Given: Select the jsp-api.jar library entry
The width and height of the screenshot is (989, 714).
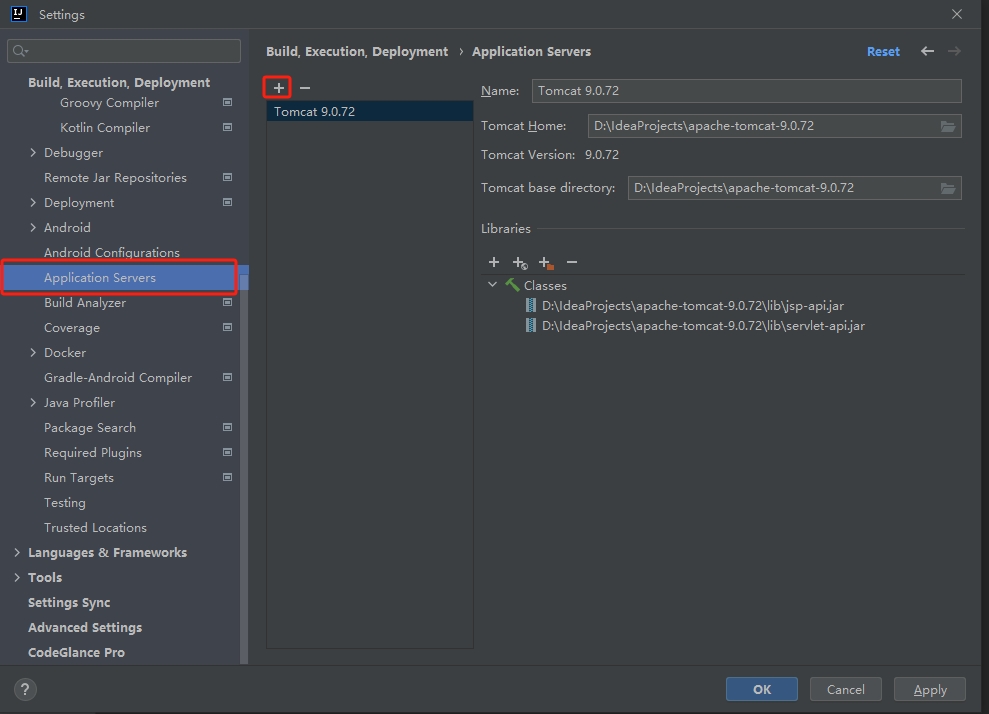Looking at the screenshot, I should click(693, 306).
